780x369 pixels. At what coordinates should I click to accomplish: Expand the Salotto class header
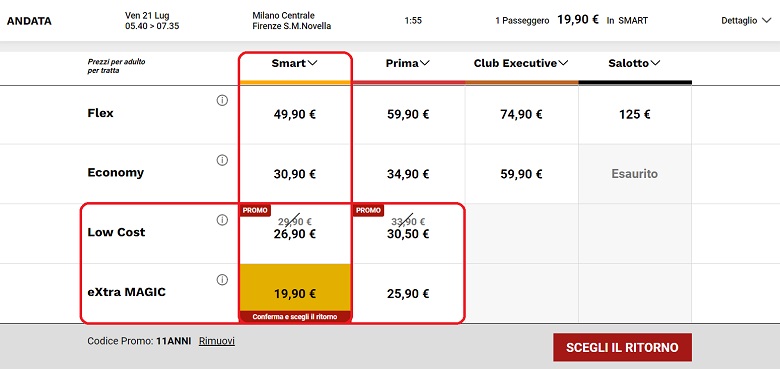coord(634,63)
